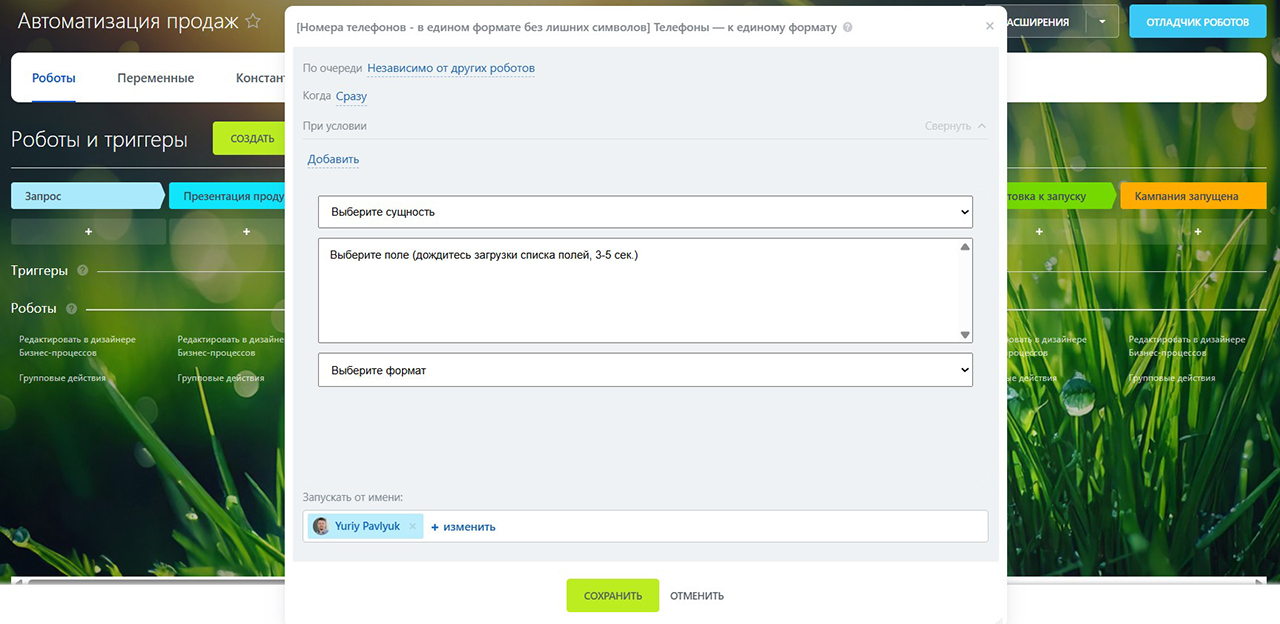Click the Сохранить button
The width and height of the screenshot is (1280, 624).
point(613,595)
